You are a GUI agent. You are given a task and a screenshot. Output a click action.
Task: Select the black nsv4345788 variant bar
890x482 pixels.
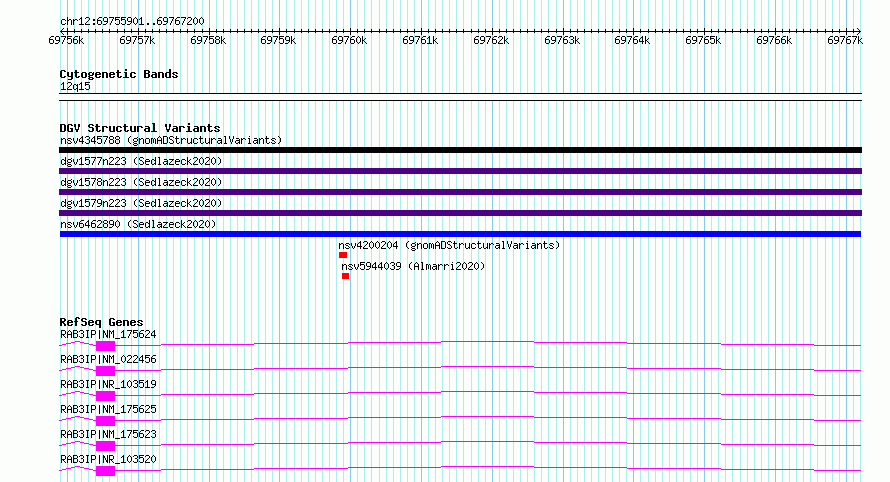(460, 150)
